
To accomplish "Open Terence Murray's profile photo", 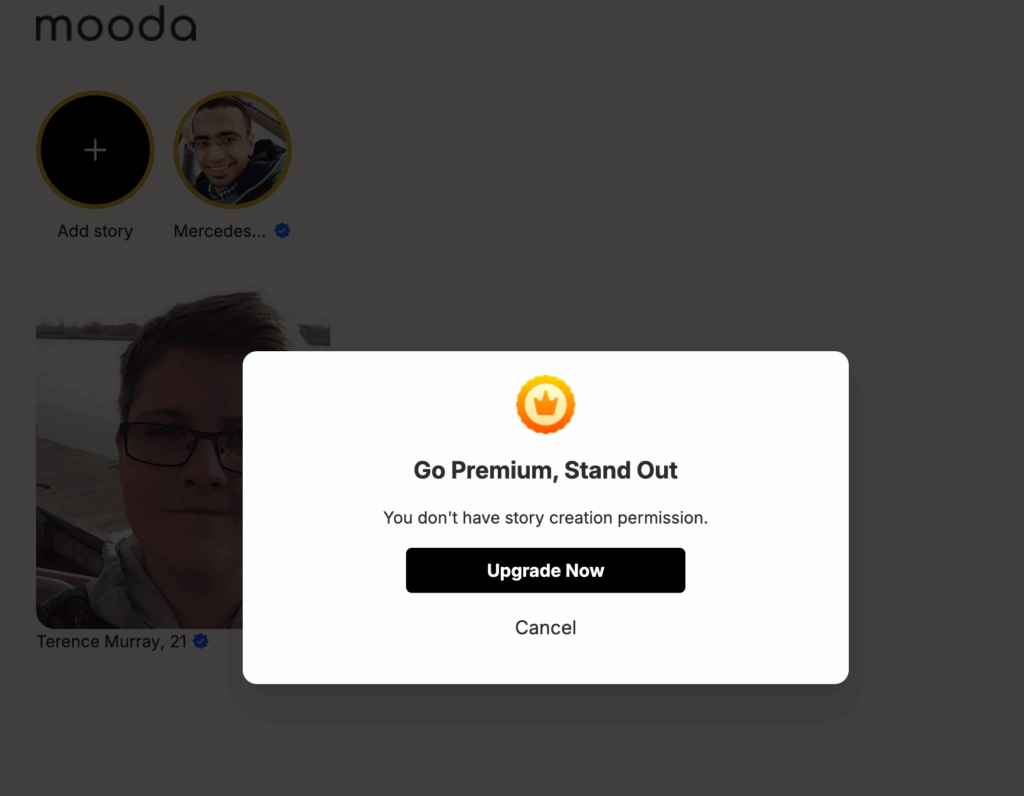I will [139, 444].
